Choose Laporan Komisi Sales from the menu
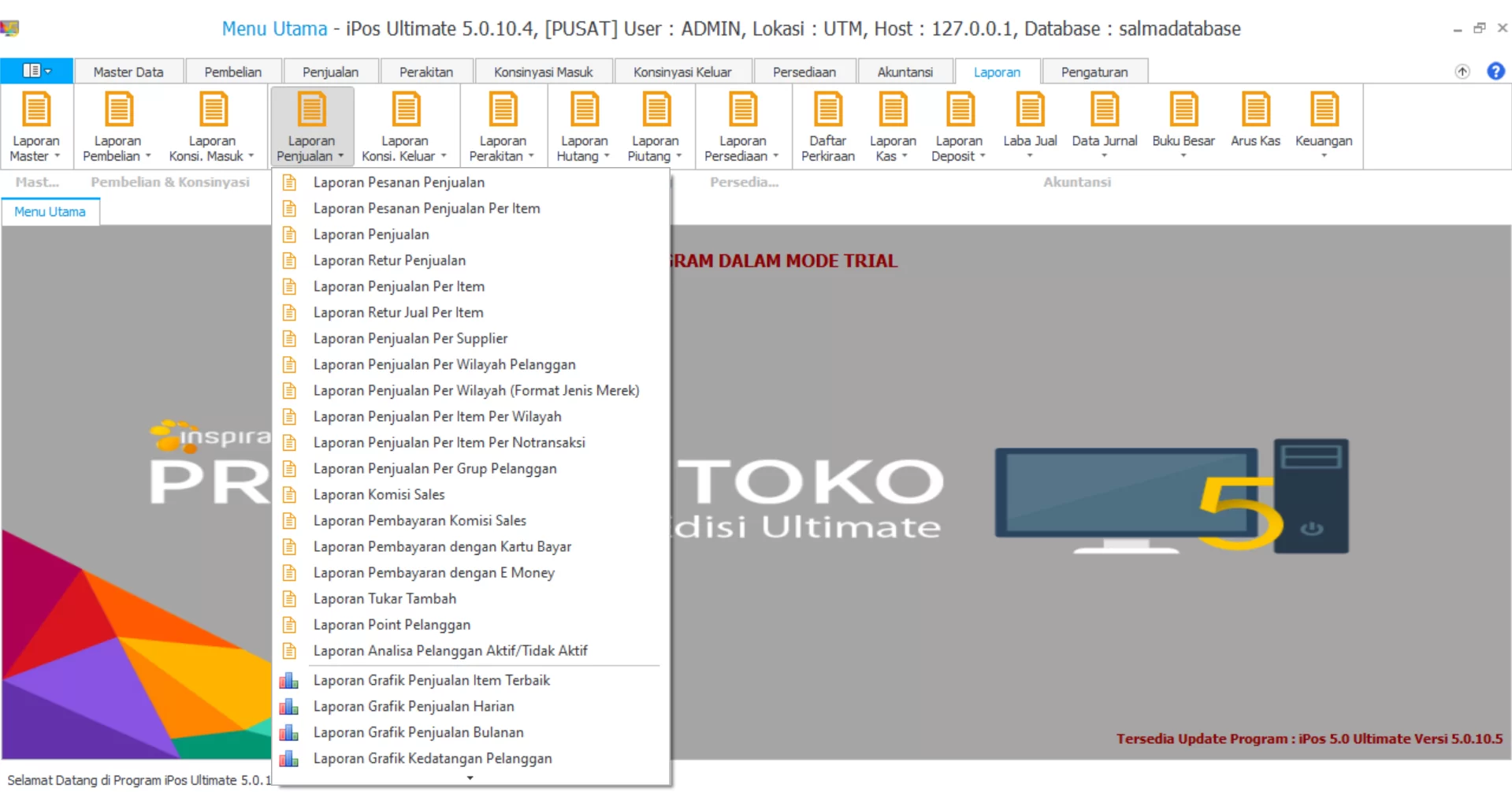 [379, 495]
